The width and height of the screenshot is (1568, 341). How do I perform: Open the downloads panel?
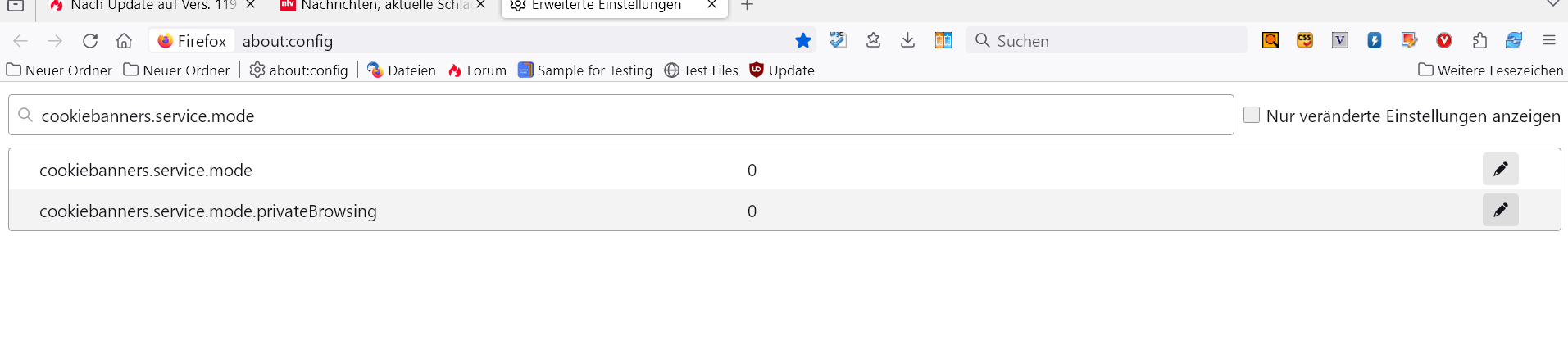(x=907, y=40)
